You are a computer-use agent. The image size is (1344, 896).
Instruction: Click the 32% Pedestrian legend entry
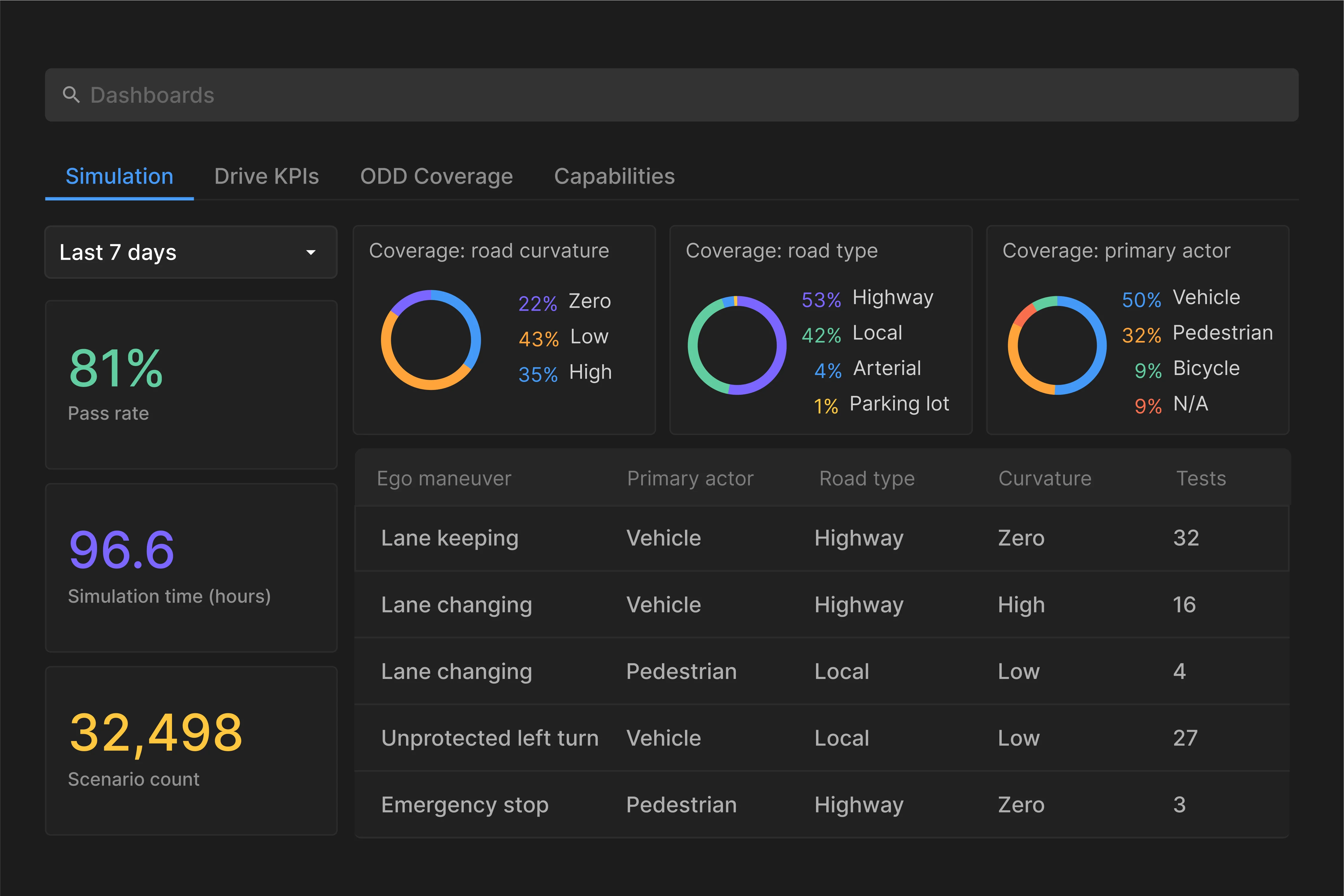coord(1197,334)
